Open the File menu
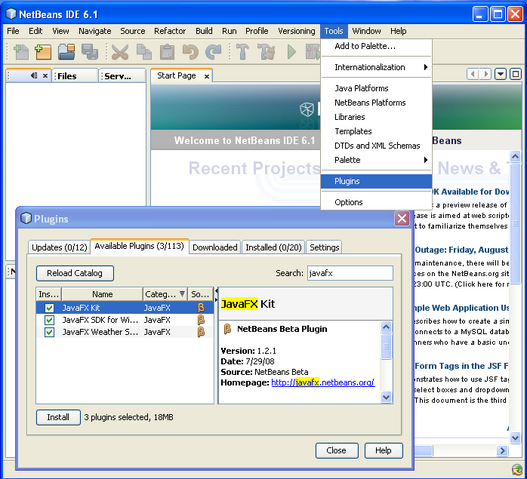Screen dimensions: 527x479 tap(13, 31)
